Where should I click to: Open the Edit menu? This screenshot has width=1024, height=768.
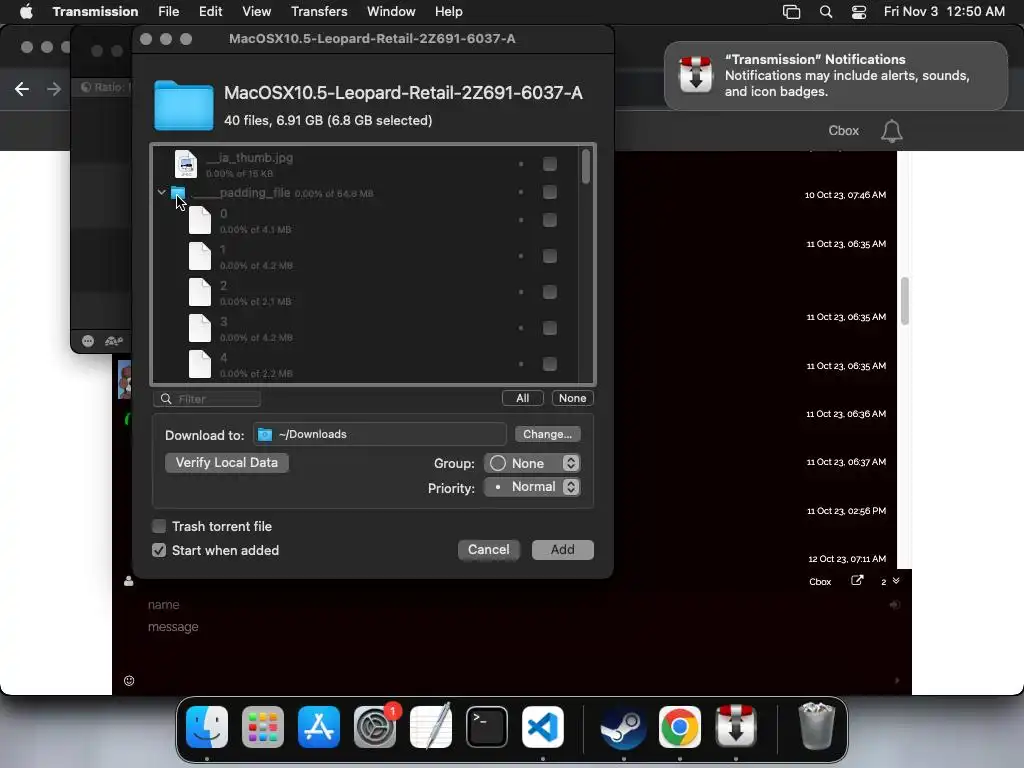210,12
